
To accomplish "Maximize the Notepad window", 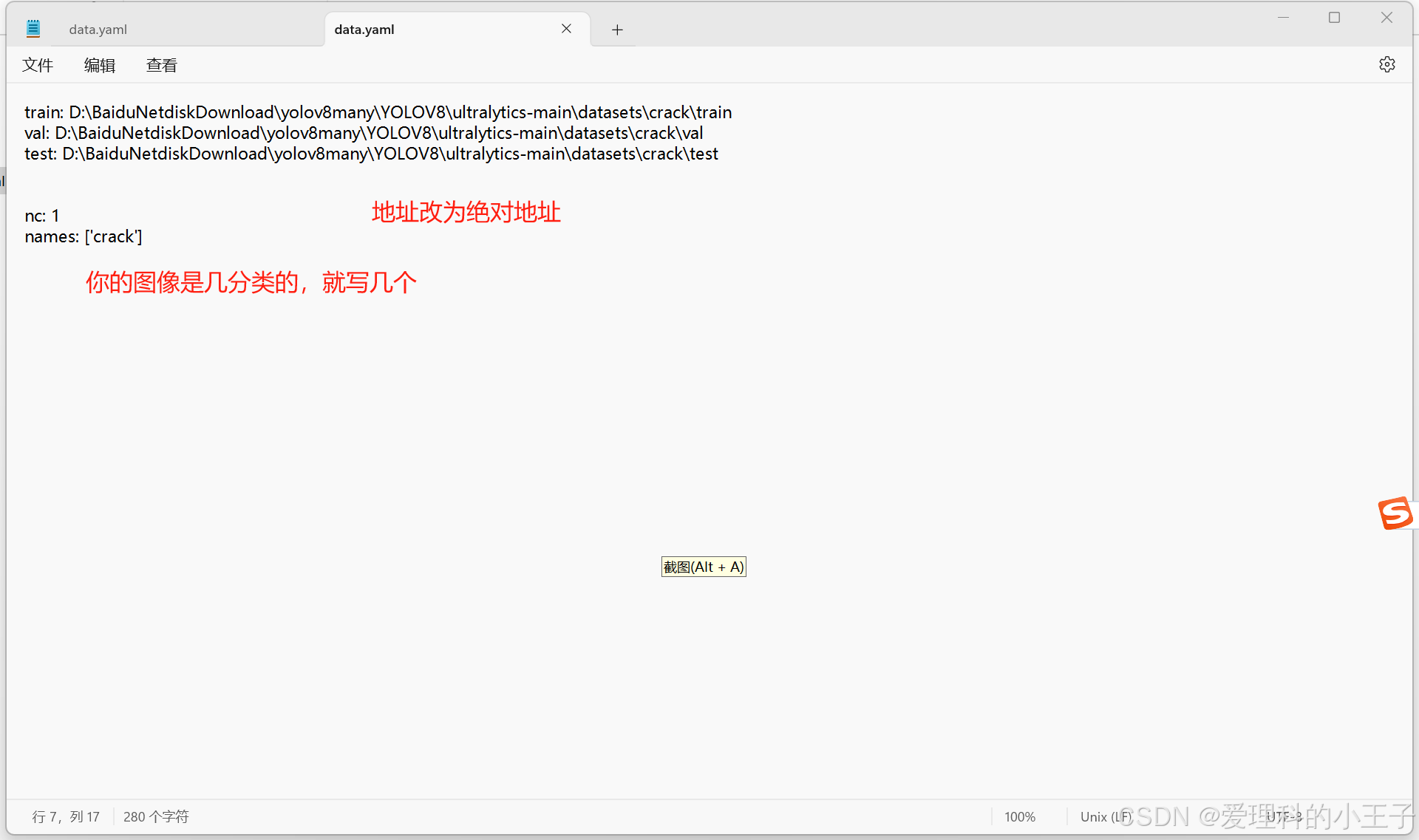I will pos(1334,18).
